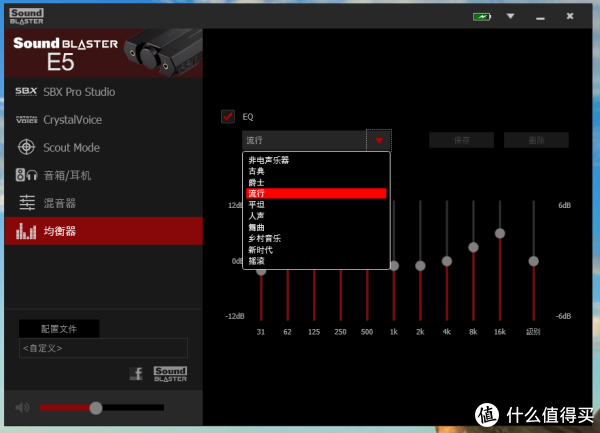
Task: Click the Scout Mode crosshair icon
Action: pos(26,147)
